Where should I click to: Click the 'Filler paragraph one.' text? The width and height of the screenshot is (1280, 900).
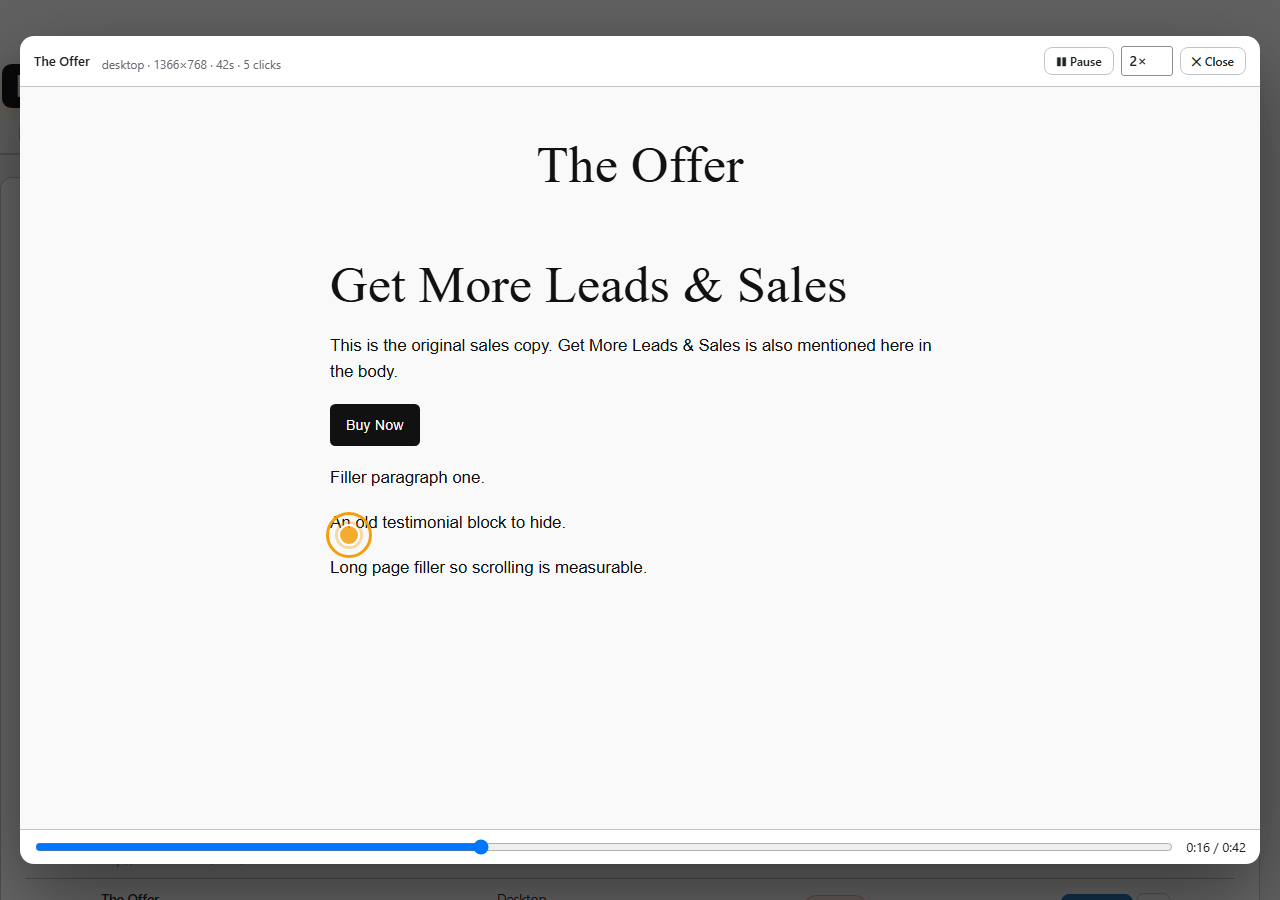coord(407,478)
